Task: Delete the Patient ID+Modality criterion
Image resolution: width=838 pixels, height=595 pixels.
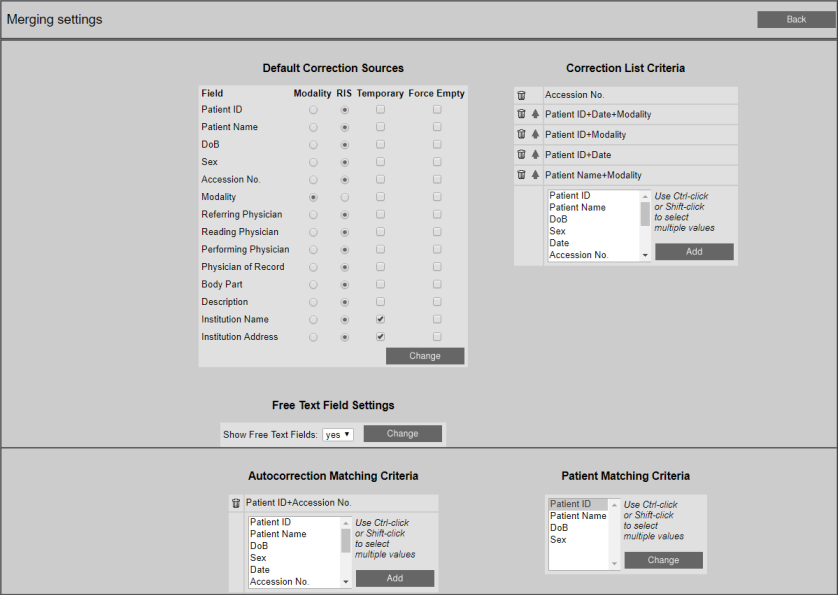Action: tap(521, 135)
